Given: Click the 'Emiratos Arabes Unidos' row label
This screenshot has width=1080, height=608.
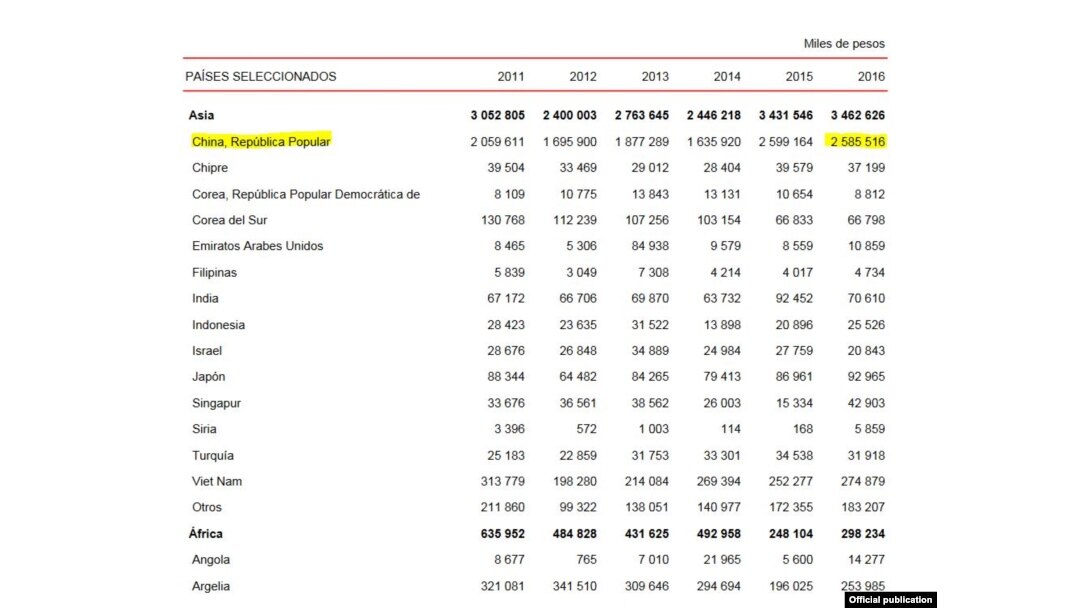Looking at the screenshot, I should click(257, 246).
